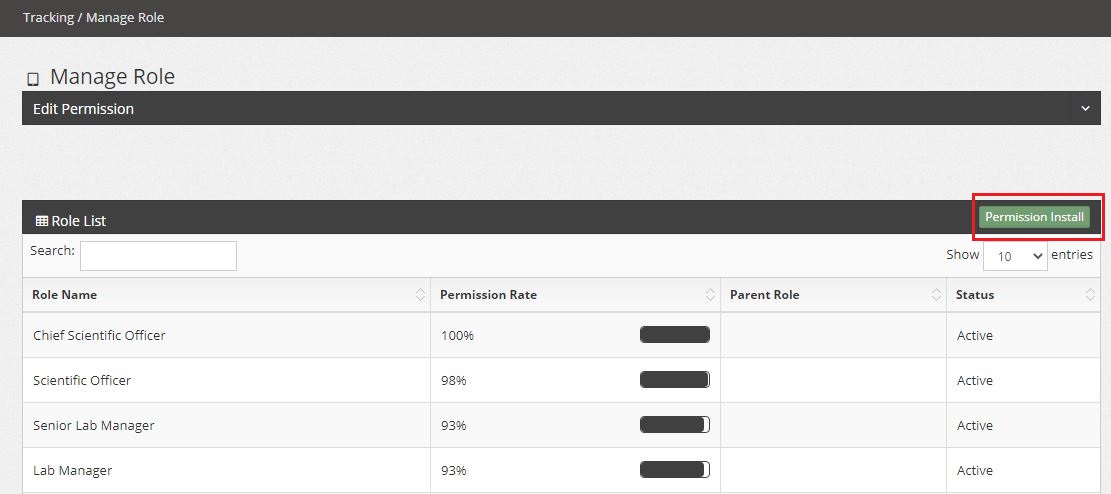
Task: Click the Permission Install button
Action: (1034, 217)
